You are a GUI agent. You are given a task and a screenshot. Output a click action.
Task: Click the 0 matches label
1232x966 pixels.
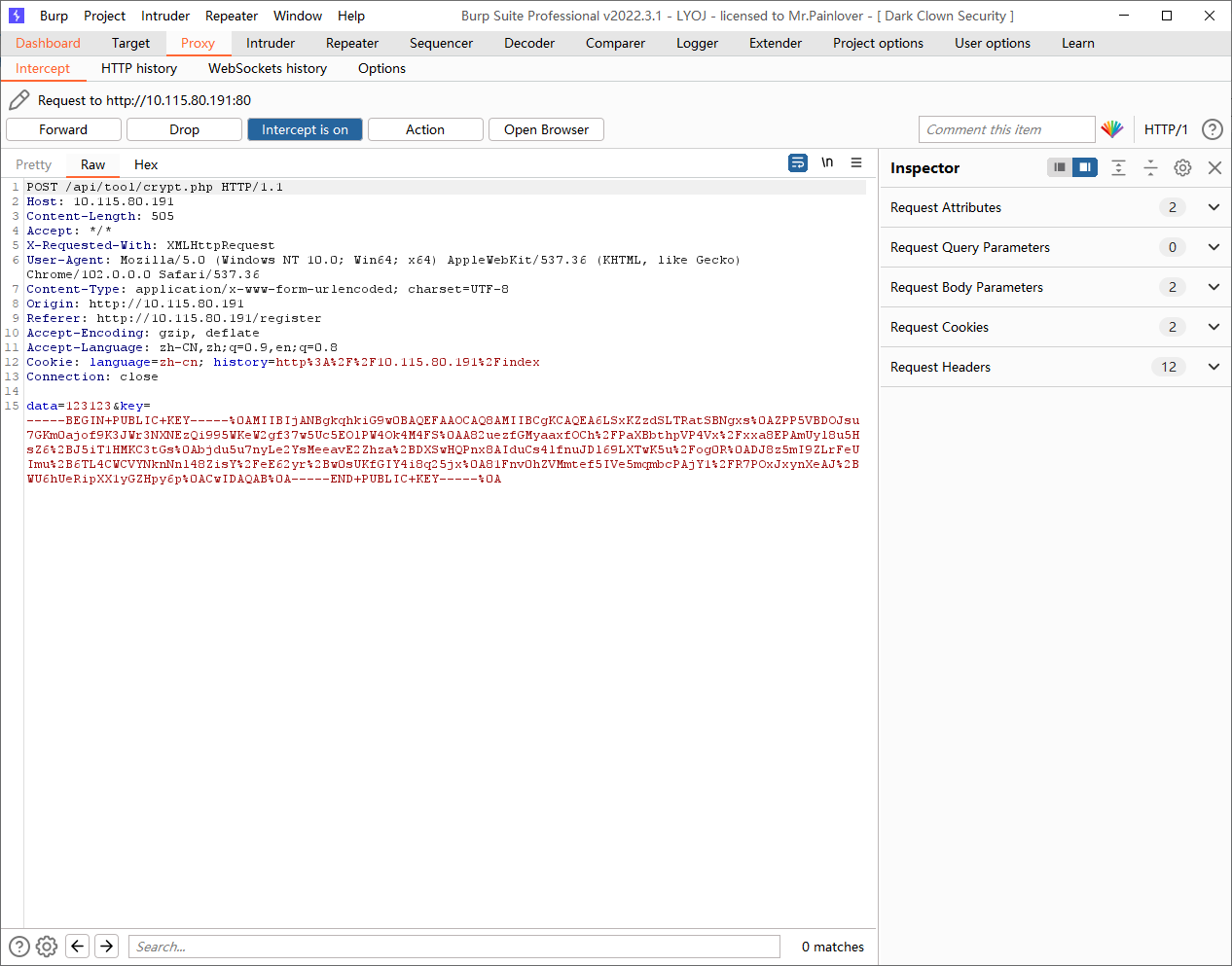point(833,947)
